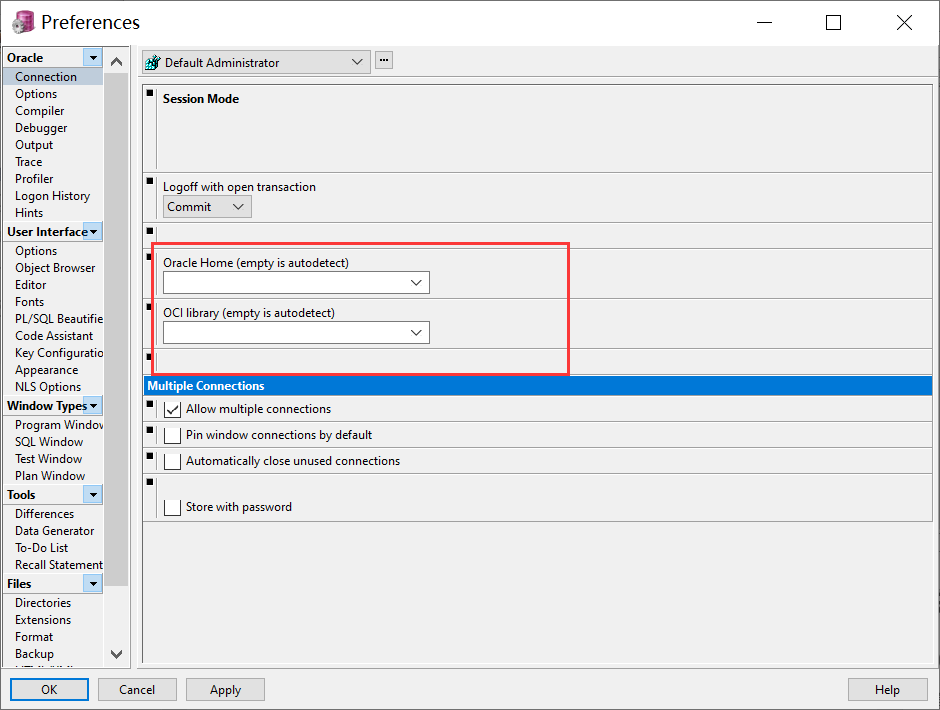Open the Plan Window preferences page
Viewport: 940px width, 710px height.
point(50,476)
